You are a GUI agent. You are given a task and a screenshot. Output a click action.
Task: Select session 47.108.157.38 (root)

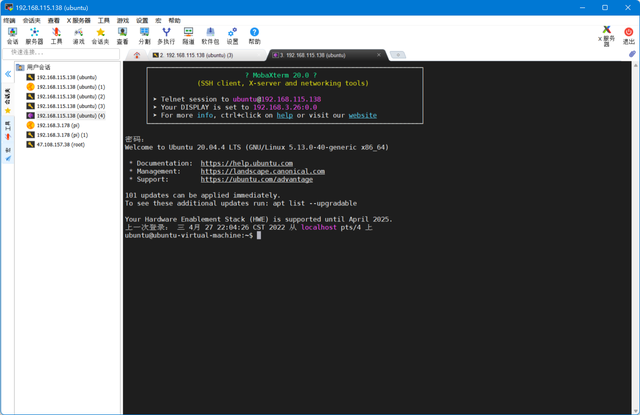pyautogui.click(x=56, y=144)
